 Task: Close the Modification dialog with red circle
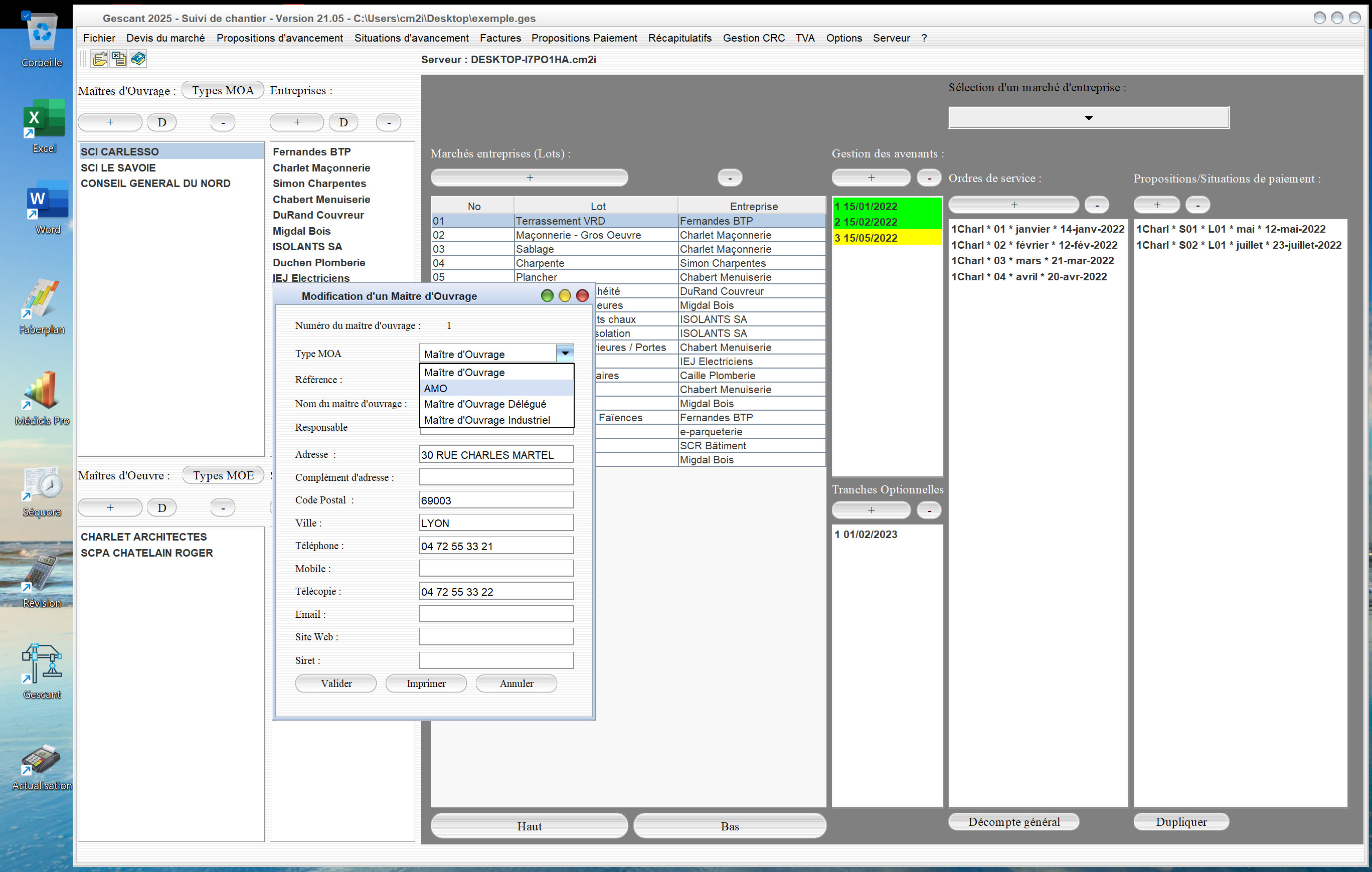(x=582, y=296)
